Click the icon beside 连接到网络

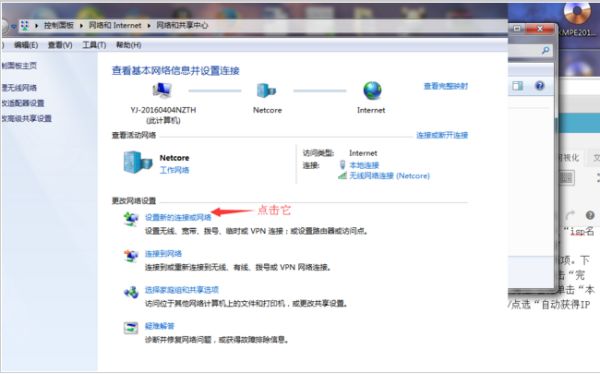click(x=131, y=255)
